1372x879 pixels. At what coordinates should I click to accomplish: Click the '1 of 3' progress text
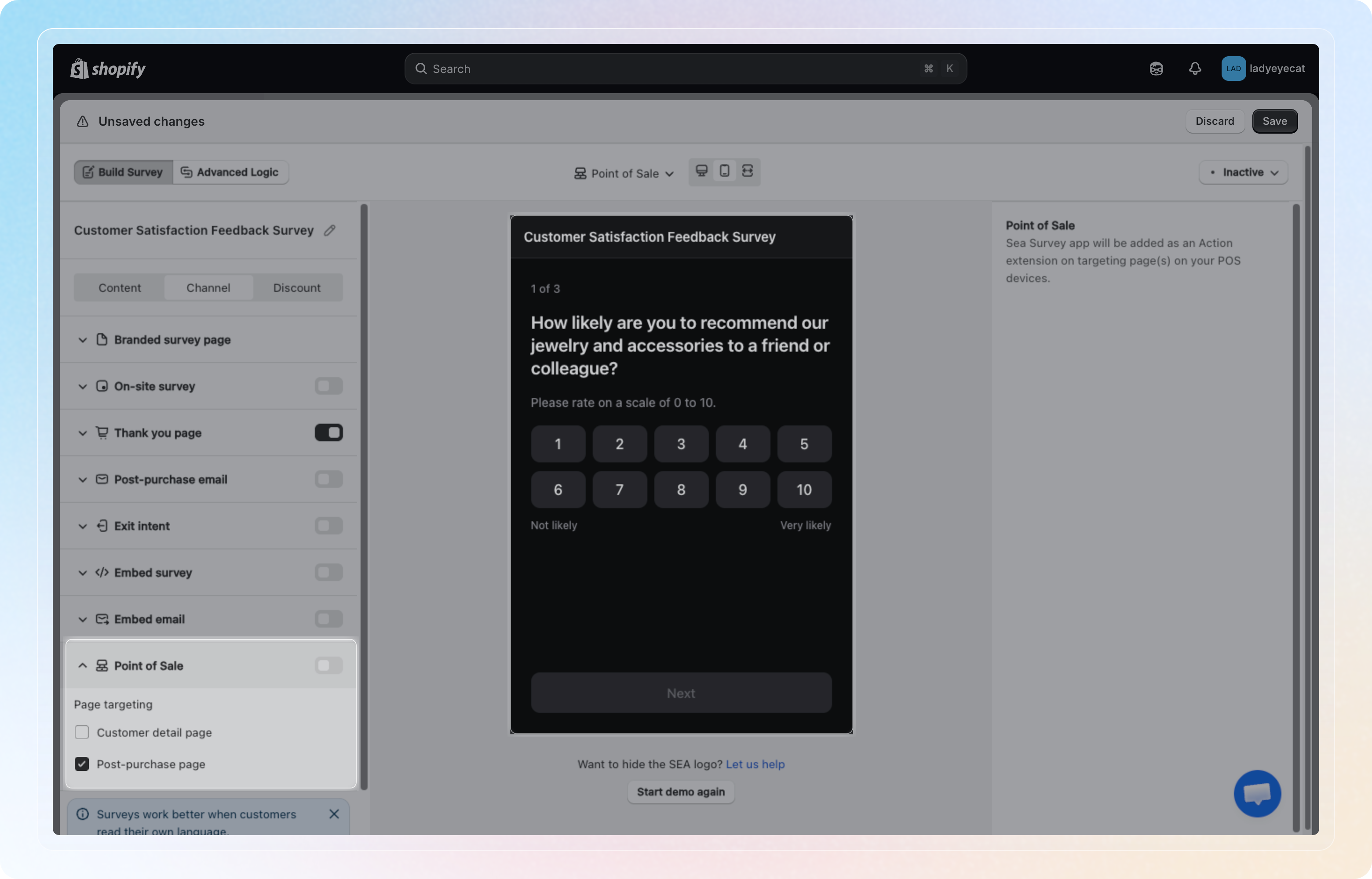tap(545, 289)
